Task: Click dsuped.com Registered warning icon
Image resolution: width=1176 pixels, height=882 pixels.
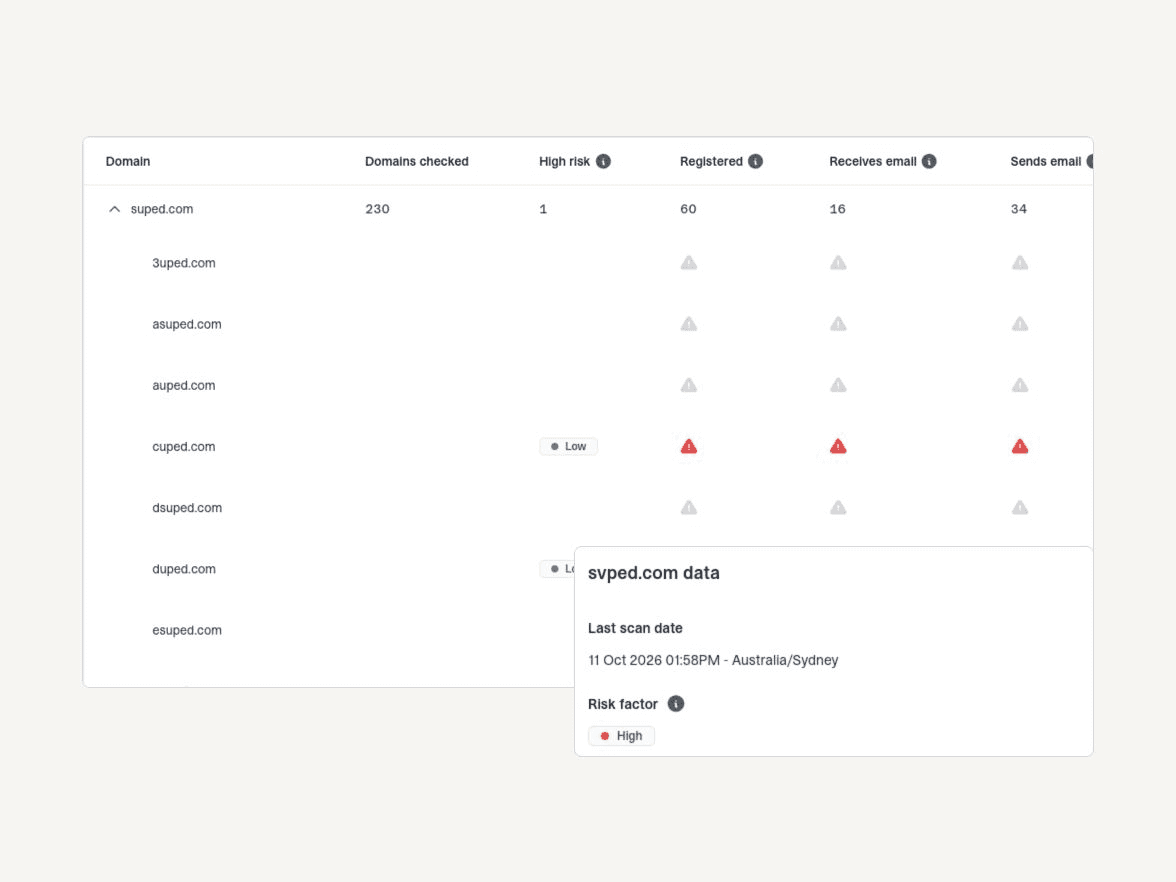Action: click(x=688, y=508)
